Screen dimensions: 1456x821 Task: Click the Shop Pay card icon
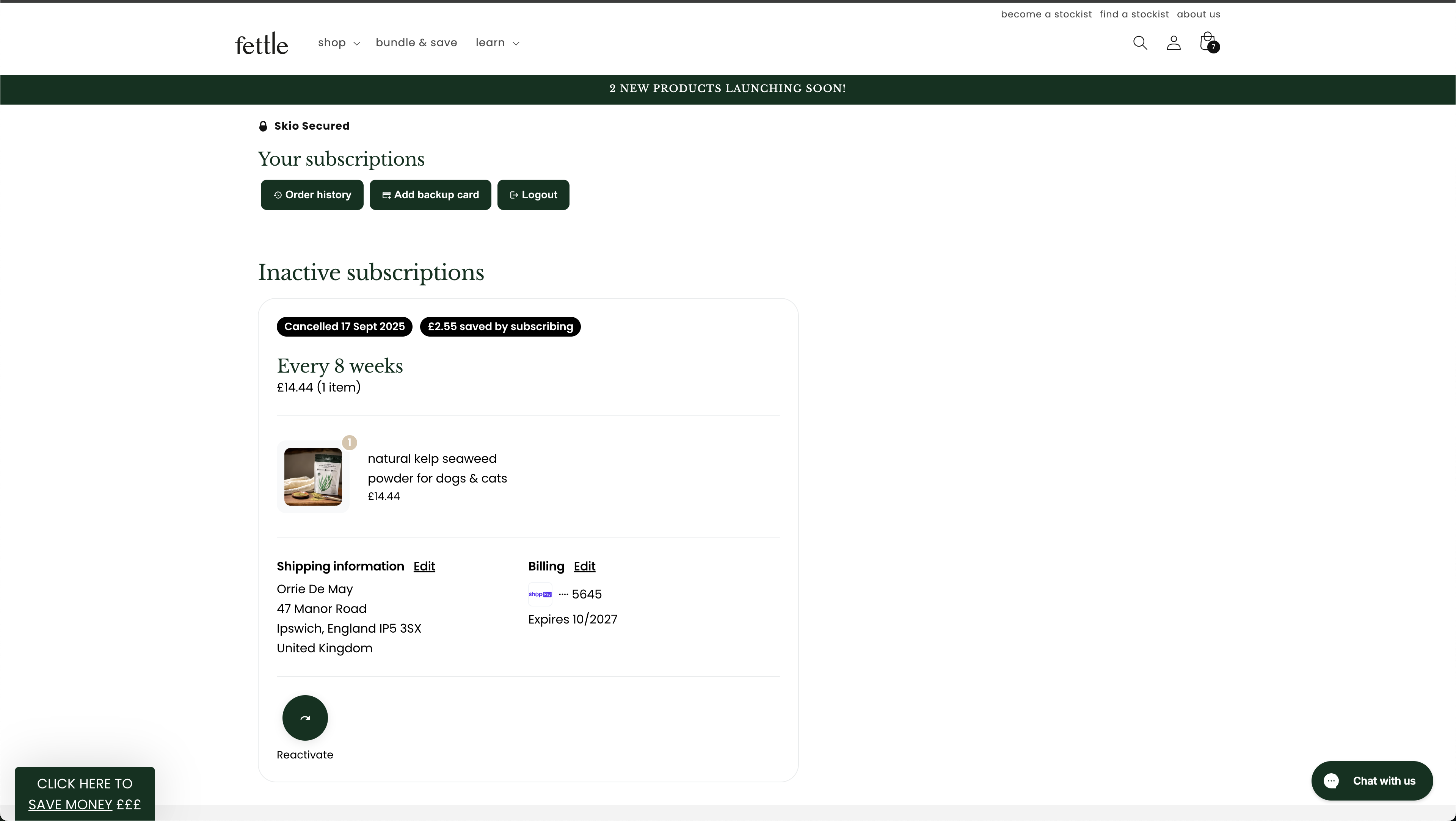540,594
